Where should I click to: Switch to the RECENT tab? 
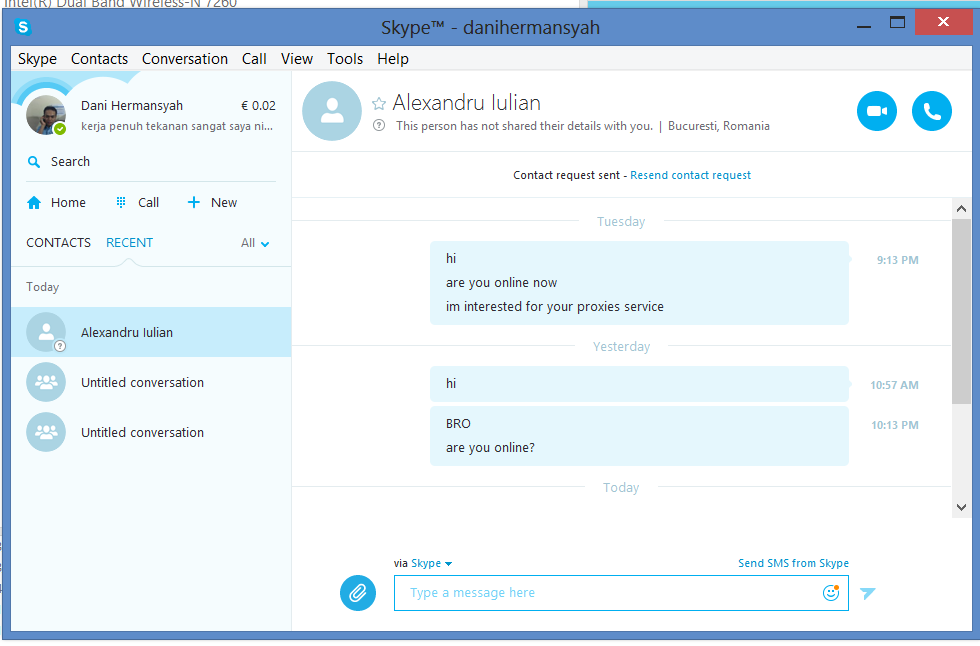click(129, 242)
